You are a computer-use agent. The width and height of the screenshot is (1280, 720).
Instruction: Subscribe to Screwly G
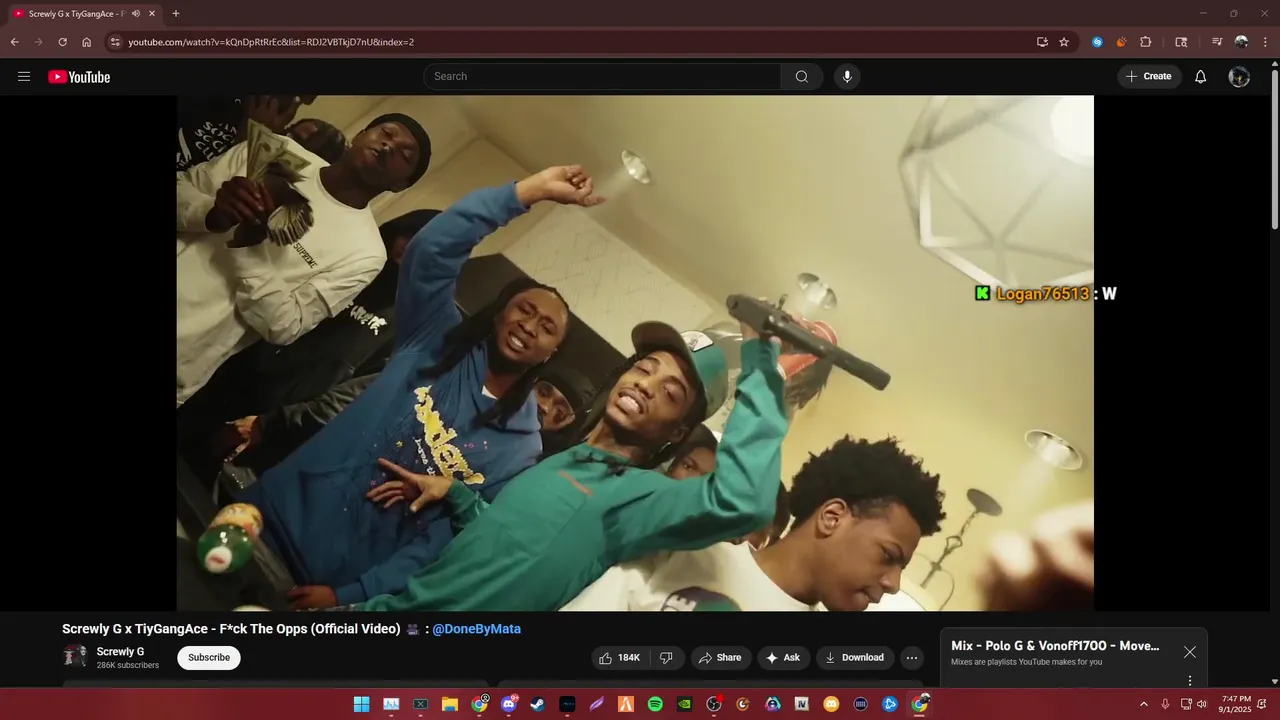pyautogui.click(x=209, y=657)
